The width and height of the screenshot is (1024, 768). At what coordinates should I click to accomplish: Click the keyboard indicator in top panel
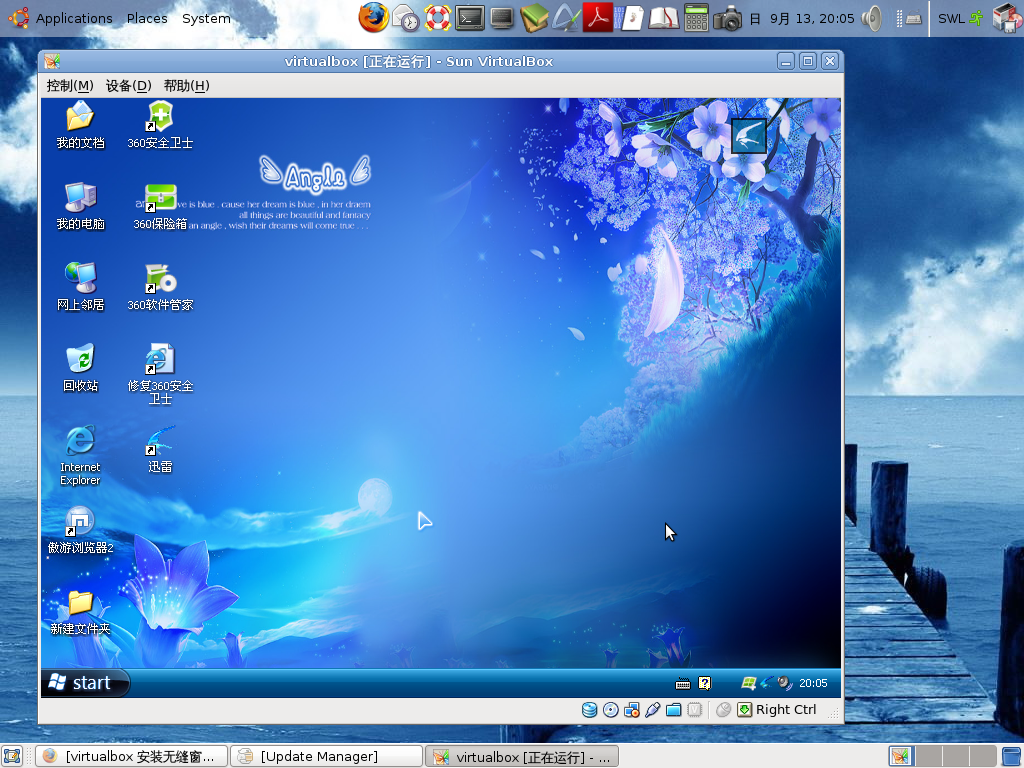(914, 19)
